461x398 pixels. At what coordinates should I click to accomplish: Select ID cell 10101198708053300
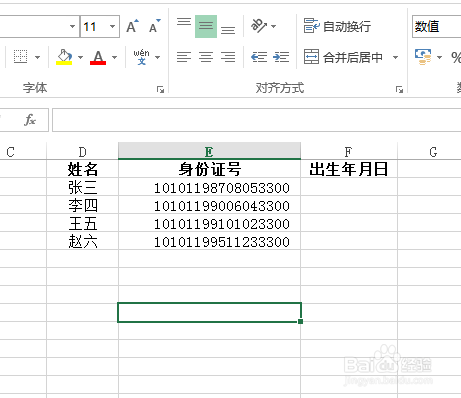pyautogui.click(x=209, y=187)
